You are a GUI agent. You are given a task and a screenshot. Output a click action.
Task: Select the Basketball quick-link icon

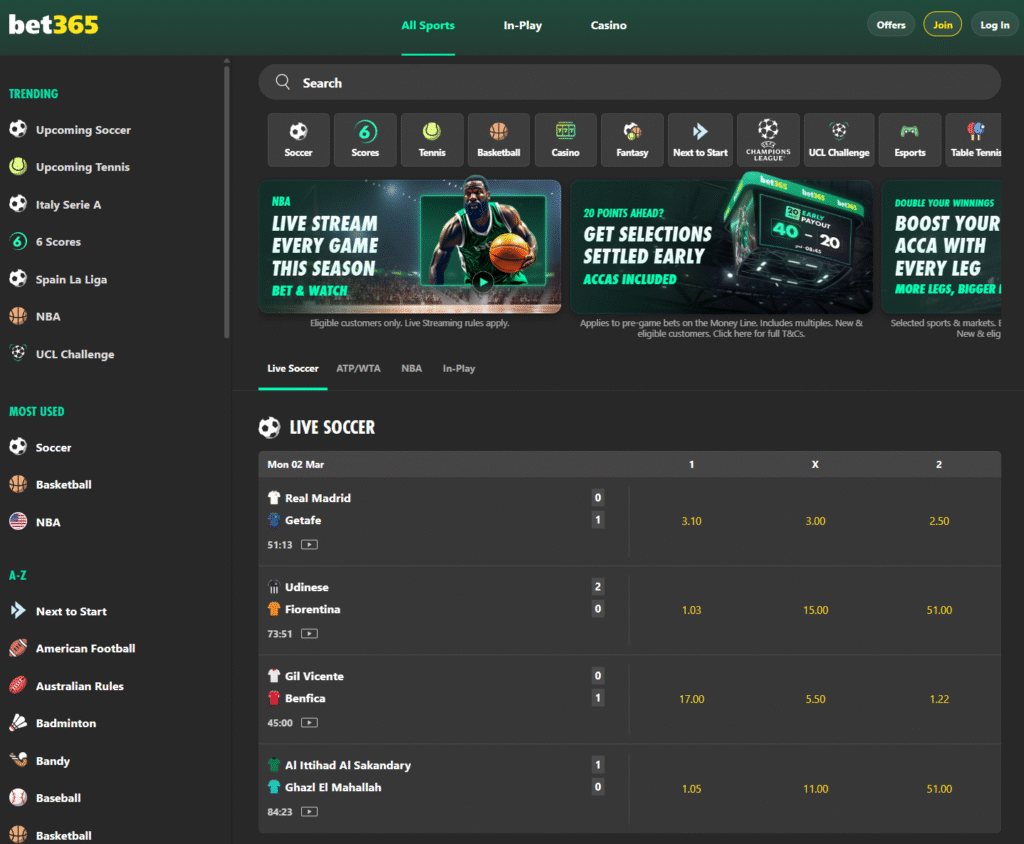tap(498, 139)
